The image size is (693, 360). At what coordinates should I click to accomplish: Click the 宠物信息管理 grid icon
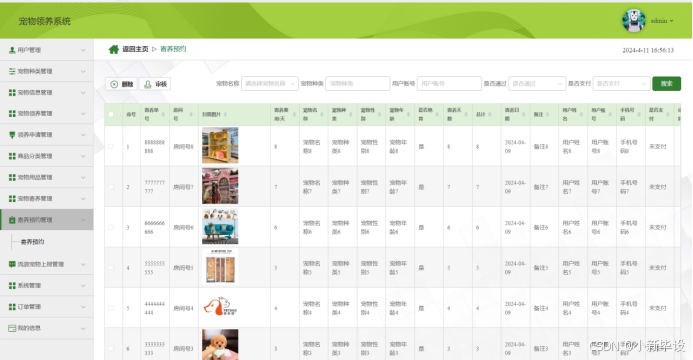click(x=12, y=92)
